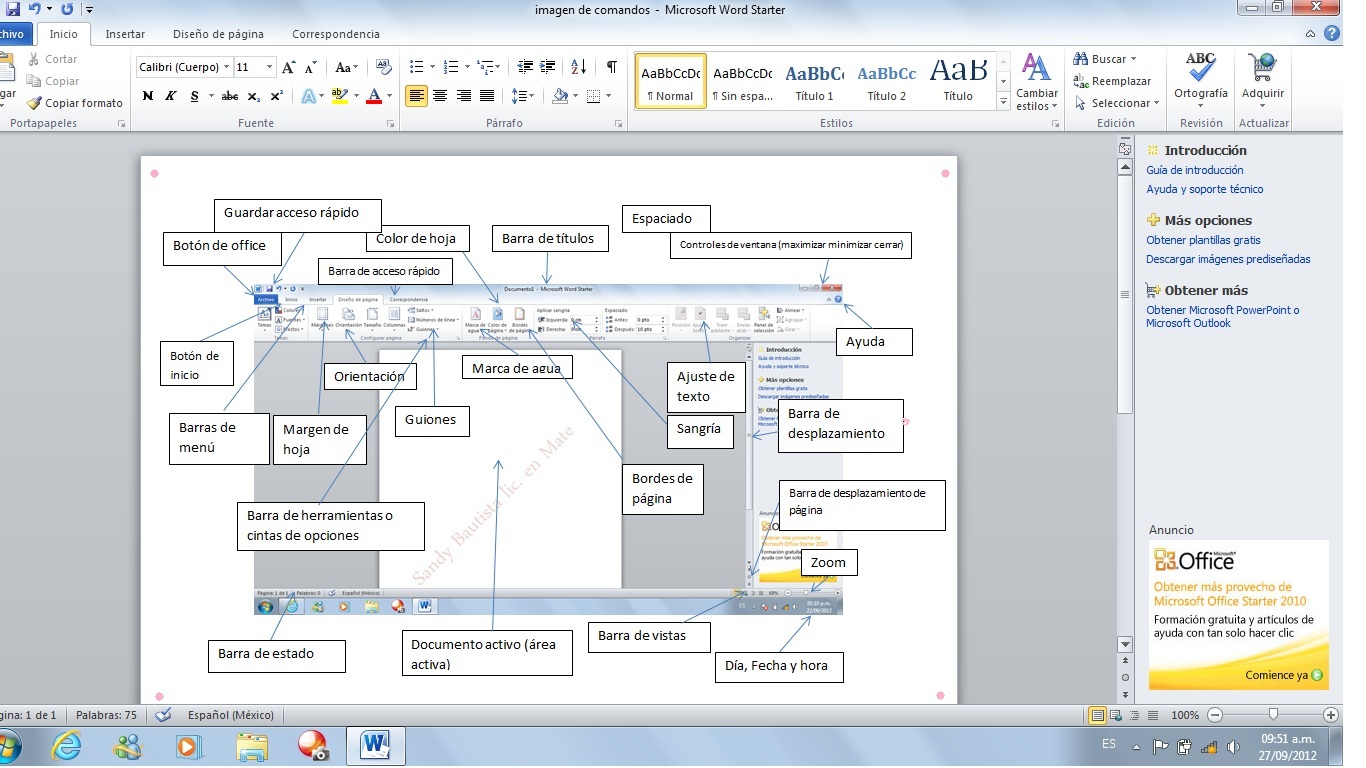Image resolution: width=1366 pixels, height=768 pixels.
Task: Click the Palabras: 75 word count
Action: tap(106, 715)
